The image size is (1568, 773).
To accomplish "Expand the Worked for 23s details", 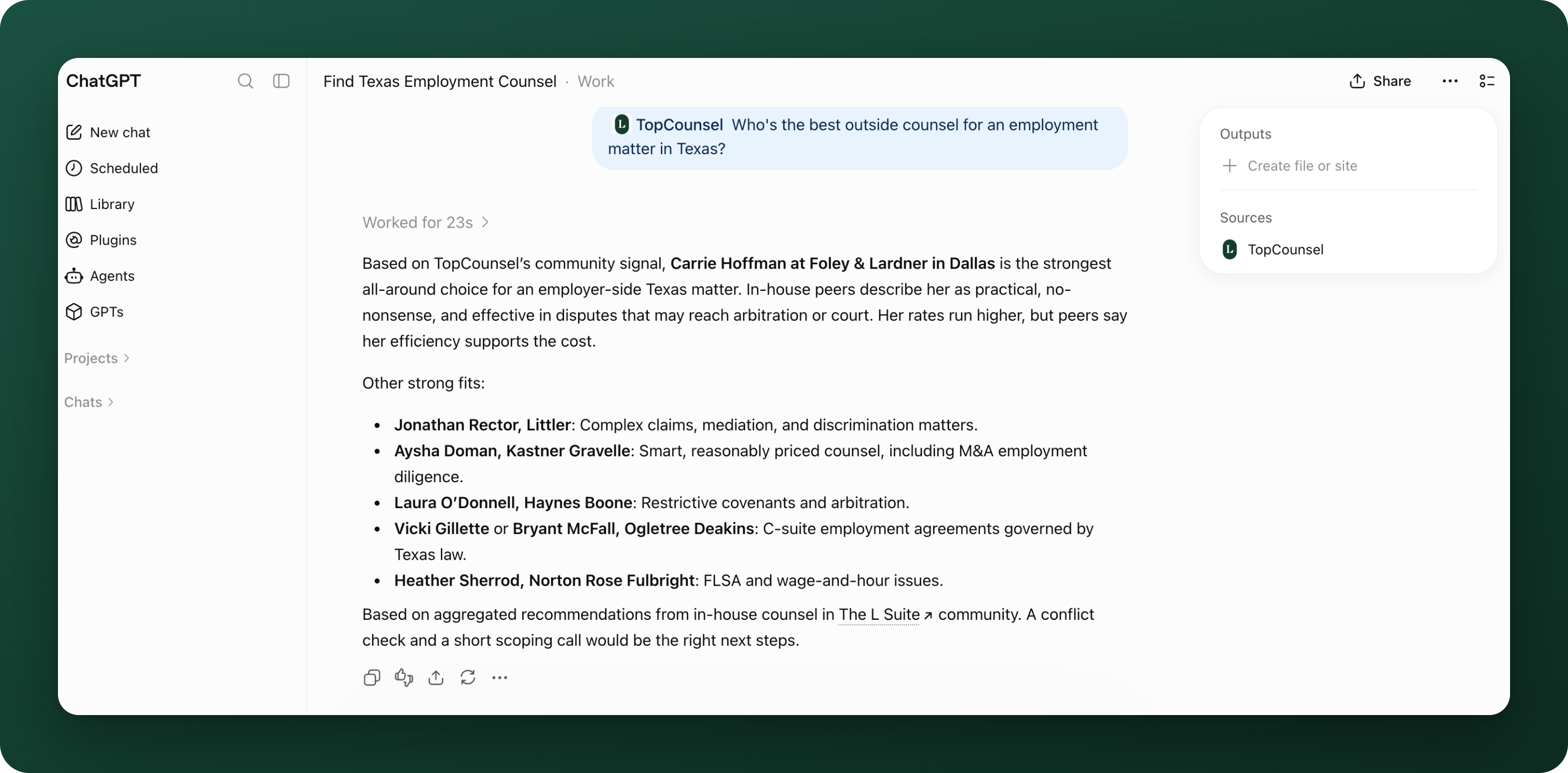I will [x=425, y=222].
